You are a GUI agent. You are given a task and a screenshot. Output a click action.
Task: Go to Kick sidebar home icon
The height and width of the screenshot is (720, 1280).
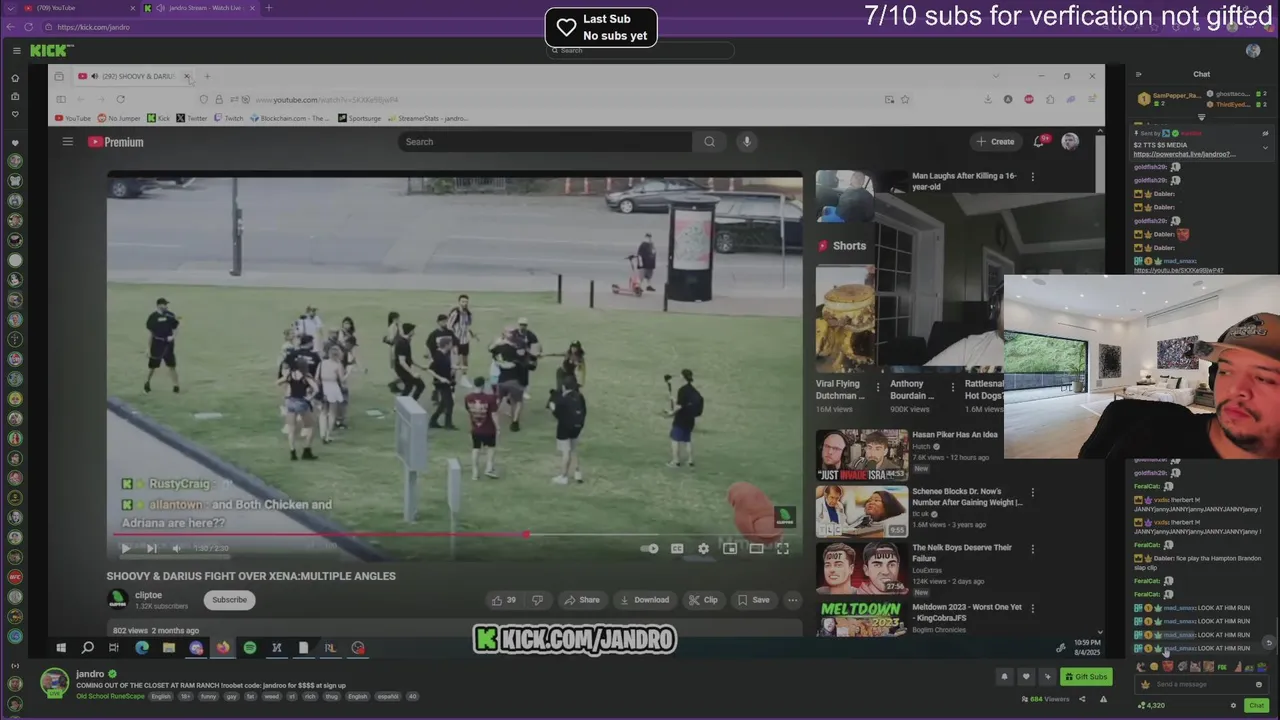point(15,78)
